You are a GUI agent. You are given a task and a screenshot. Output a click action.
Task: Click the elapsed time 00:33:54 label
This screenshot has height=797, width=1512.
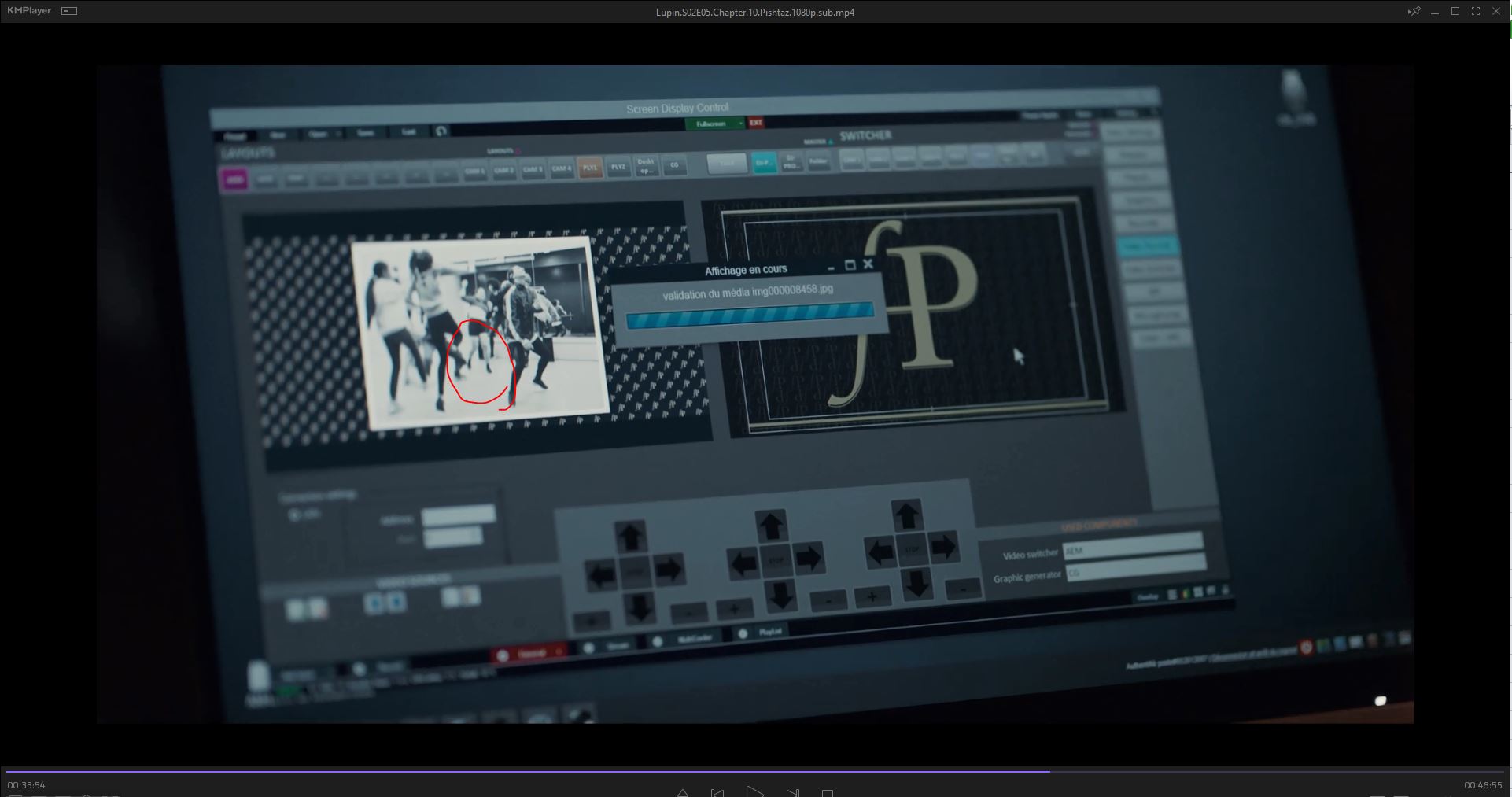pyautogui.click(x=27, y=785)
